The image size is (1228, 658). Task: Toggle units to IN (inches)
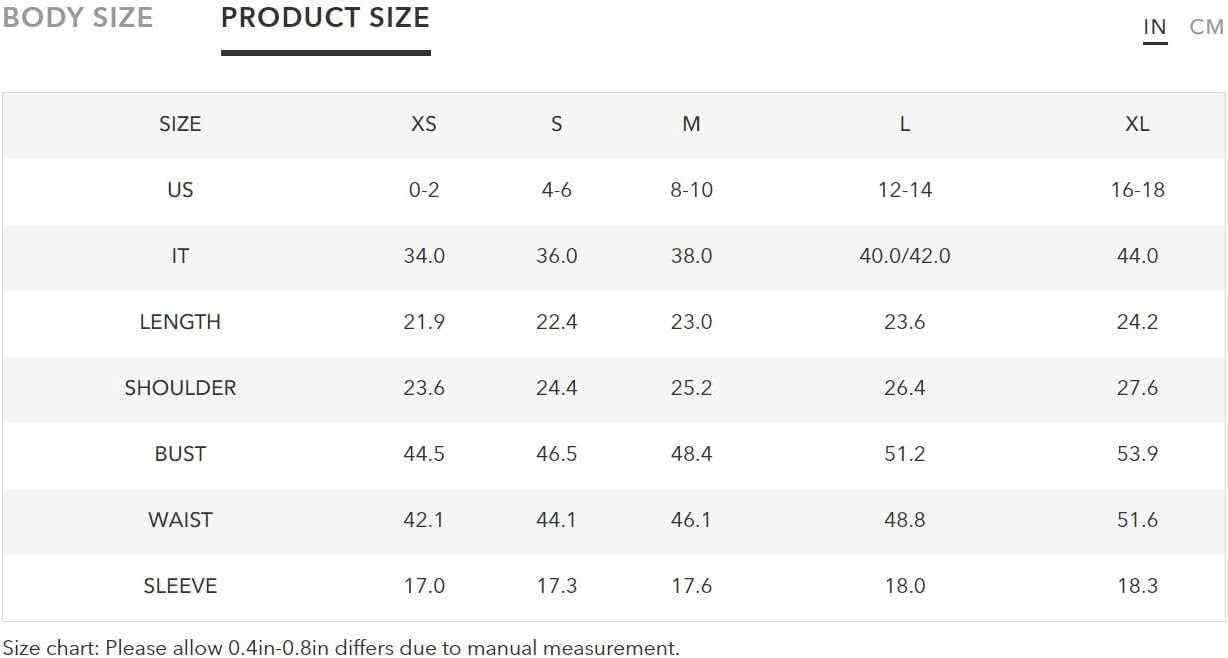click(x=1154, y=27)
